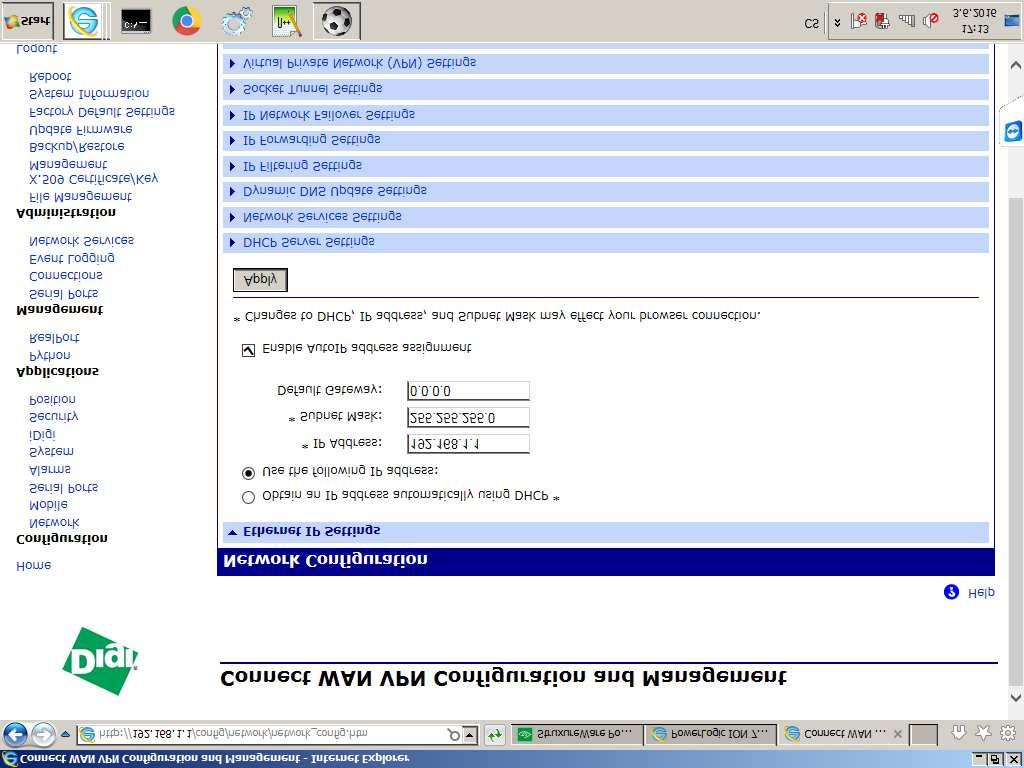Open the IE Tools gear icon
Viewport: 1024px width, 768px height.
tap(1008, 733)
